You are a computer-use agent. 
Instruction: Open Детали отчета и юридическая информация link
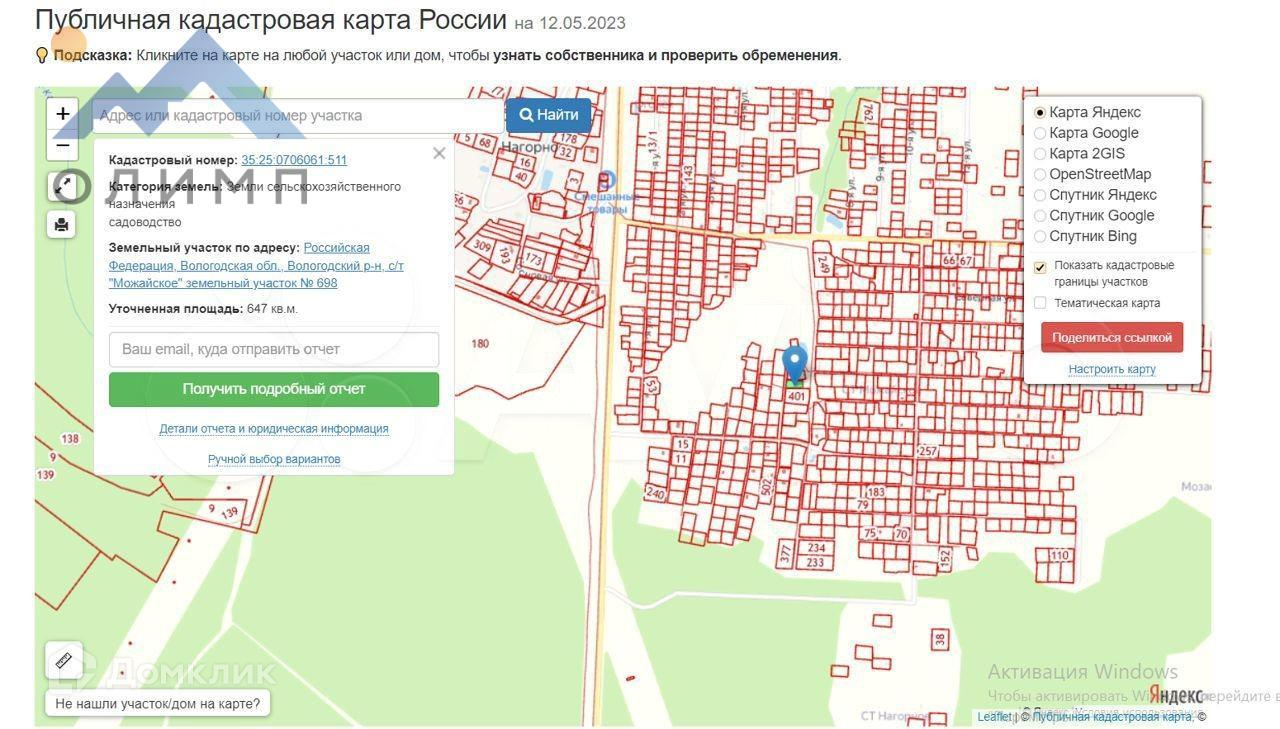274,429
